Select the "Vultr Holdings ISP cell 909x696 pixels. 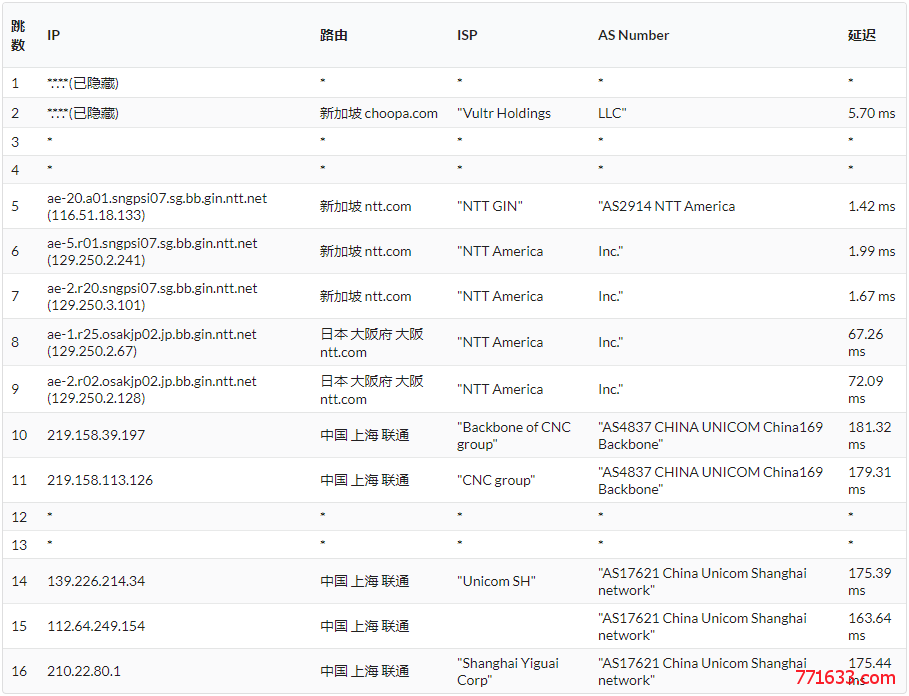click(x=504, y=113)
